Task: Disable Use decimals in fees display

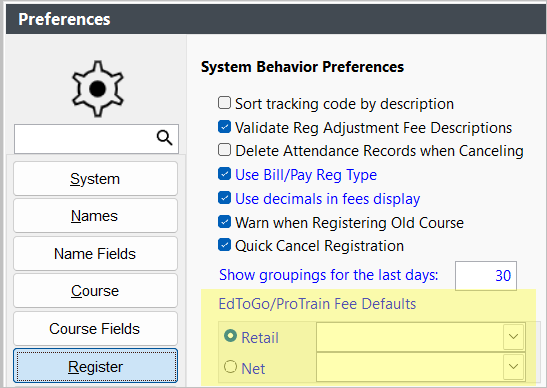Action: 224,198
